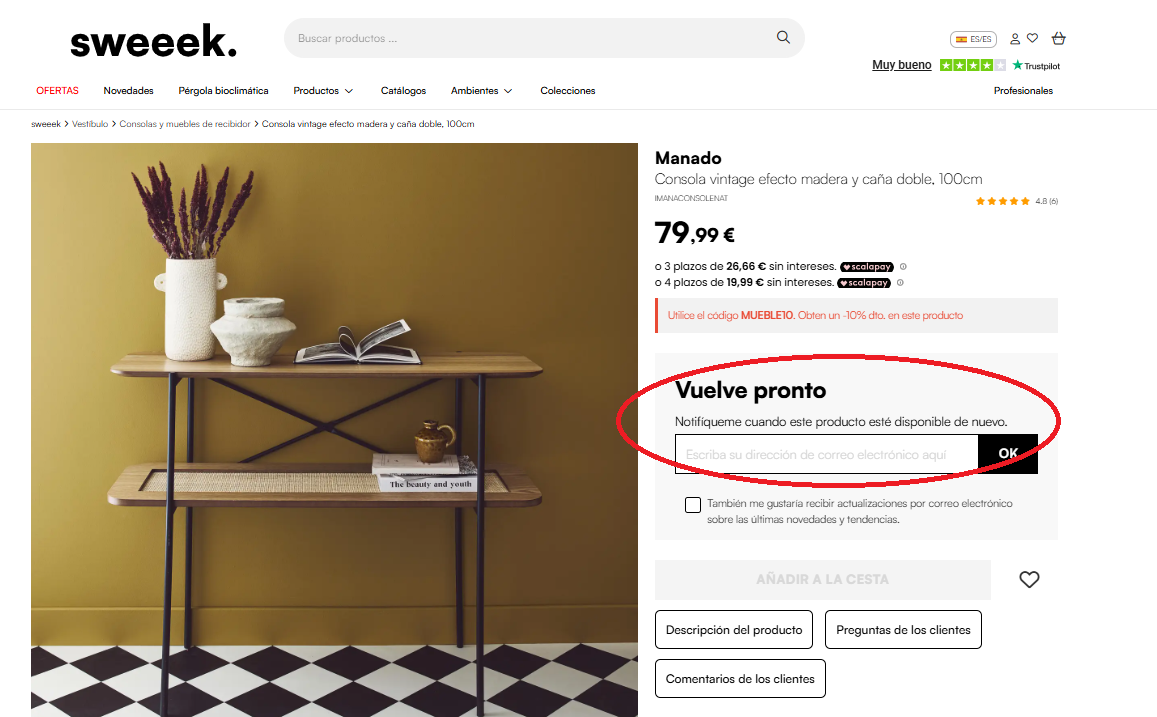This screenshot has width=1157, height=717.
Task: Add product to favorites heart icon
Action: (x=1029, y=580)
